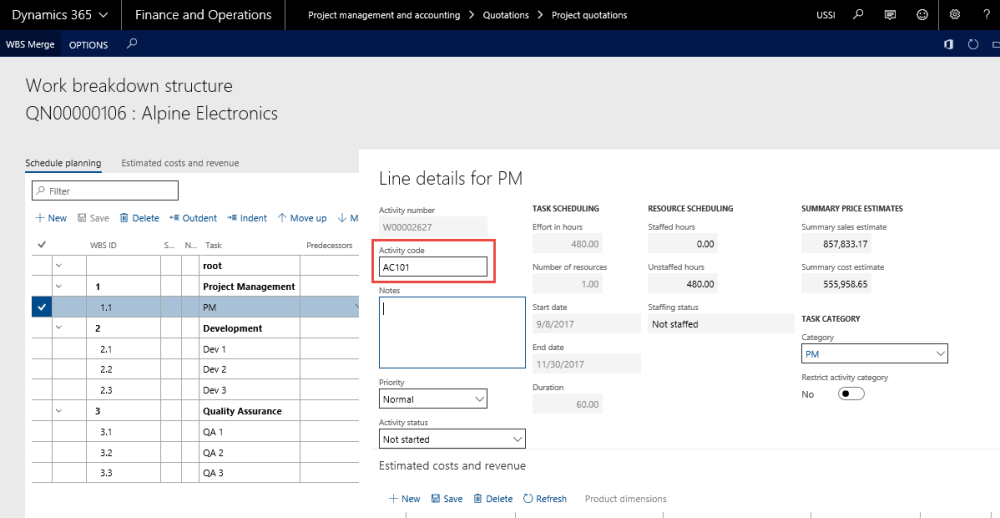Toggle the Restrict activity category switch

[851, 394]
